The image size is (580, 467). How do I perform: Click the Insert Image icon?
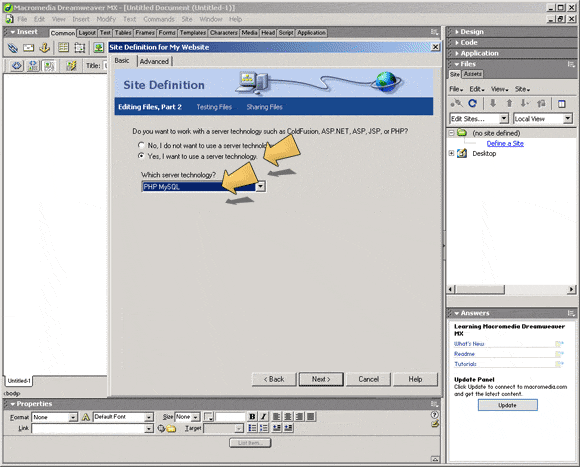[x=98, y=47]
